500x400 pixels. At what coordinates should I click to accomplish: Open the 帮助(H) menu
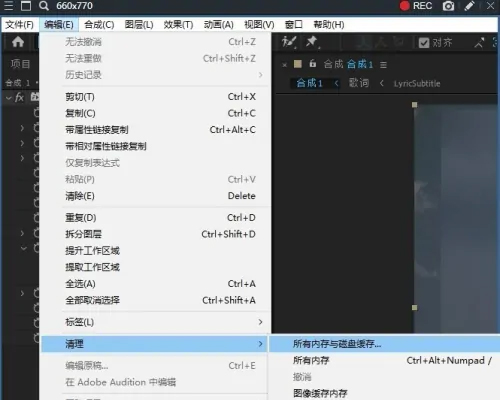click(x=329, y=25)
